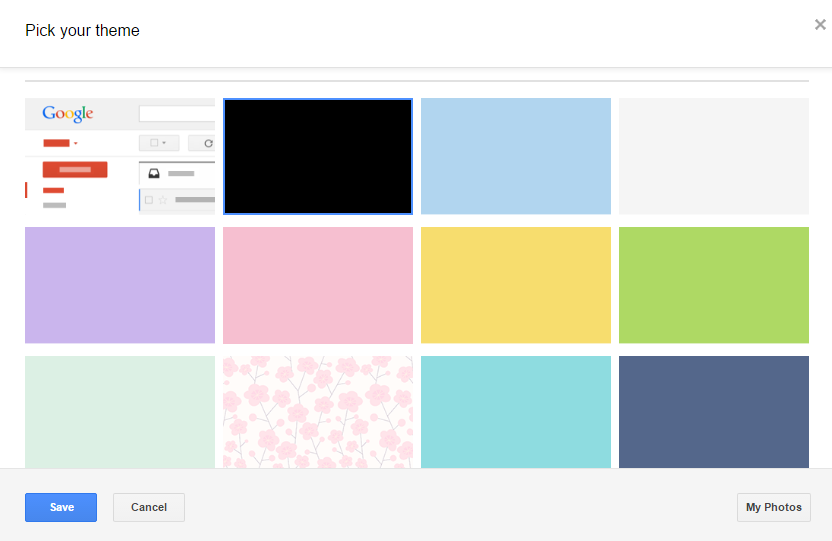Pick the dark slate blue theme swatch
The image size is (832, 541).
714,412
